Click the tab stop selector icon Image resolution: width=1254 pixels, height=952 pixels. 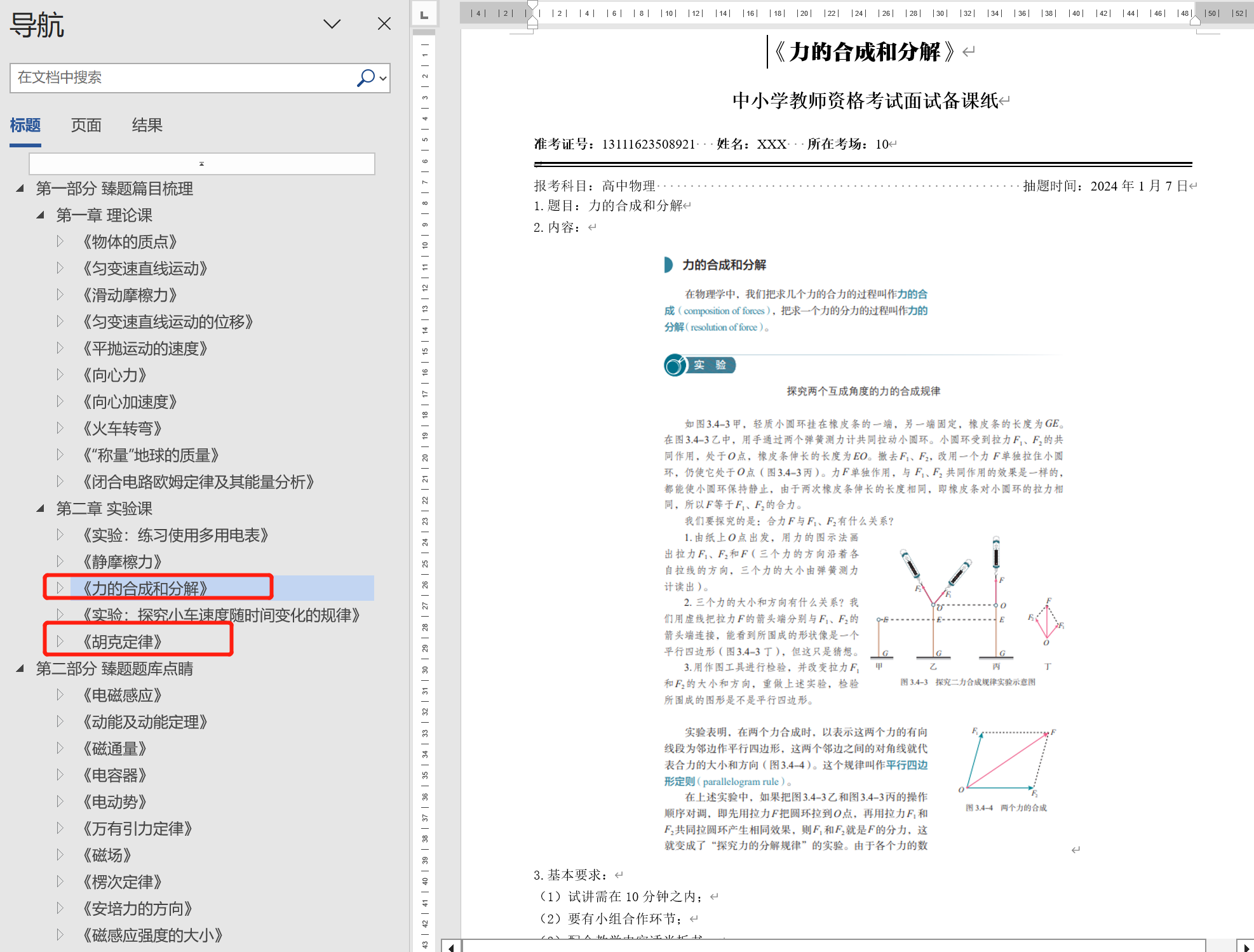tap(424, 14)
